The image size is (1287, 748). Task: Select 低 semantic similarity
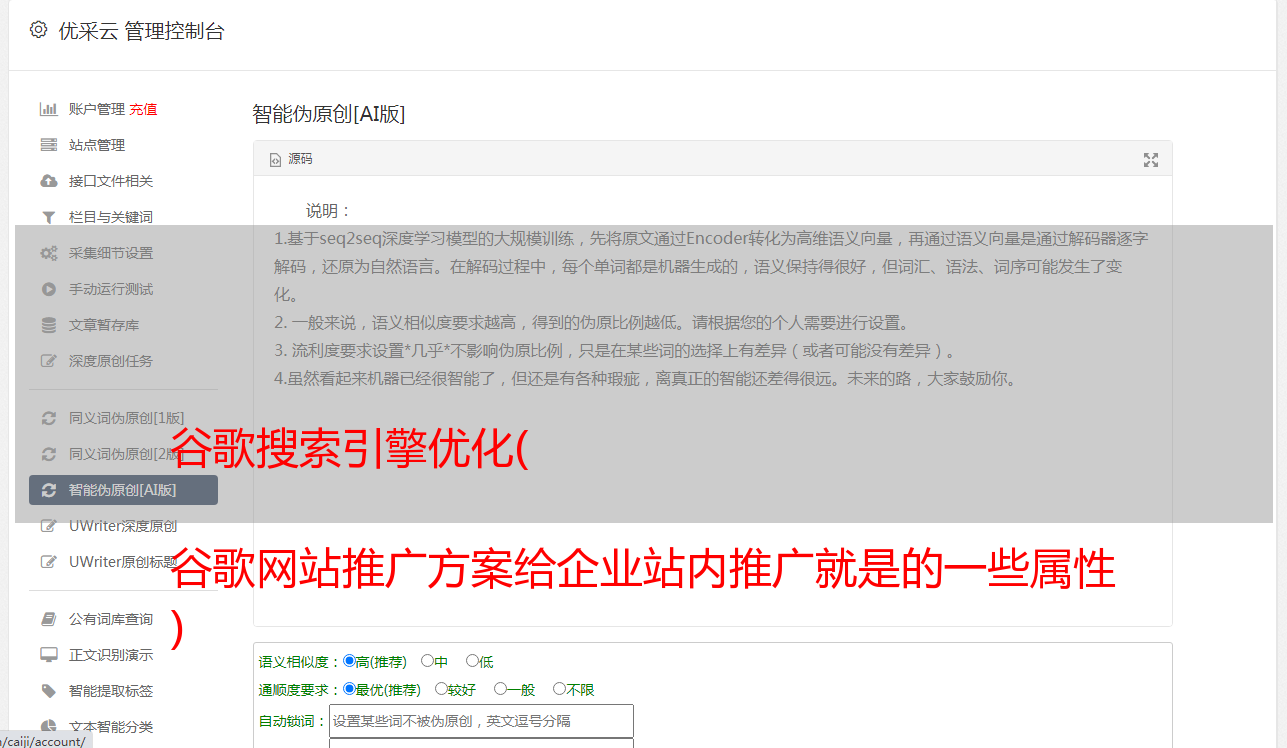pos(472,661)
